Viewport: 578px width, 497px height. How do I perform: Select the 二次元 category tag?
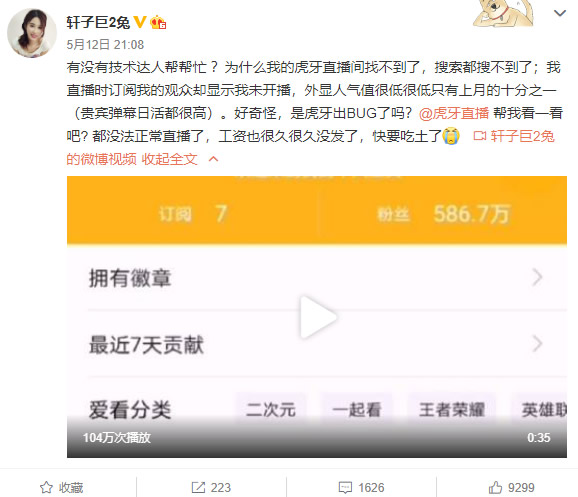coord(271,409)
